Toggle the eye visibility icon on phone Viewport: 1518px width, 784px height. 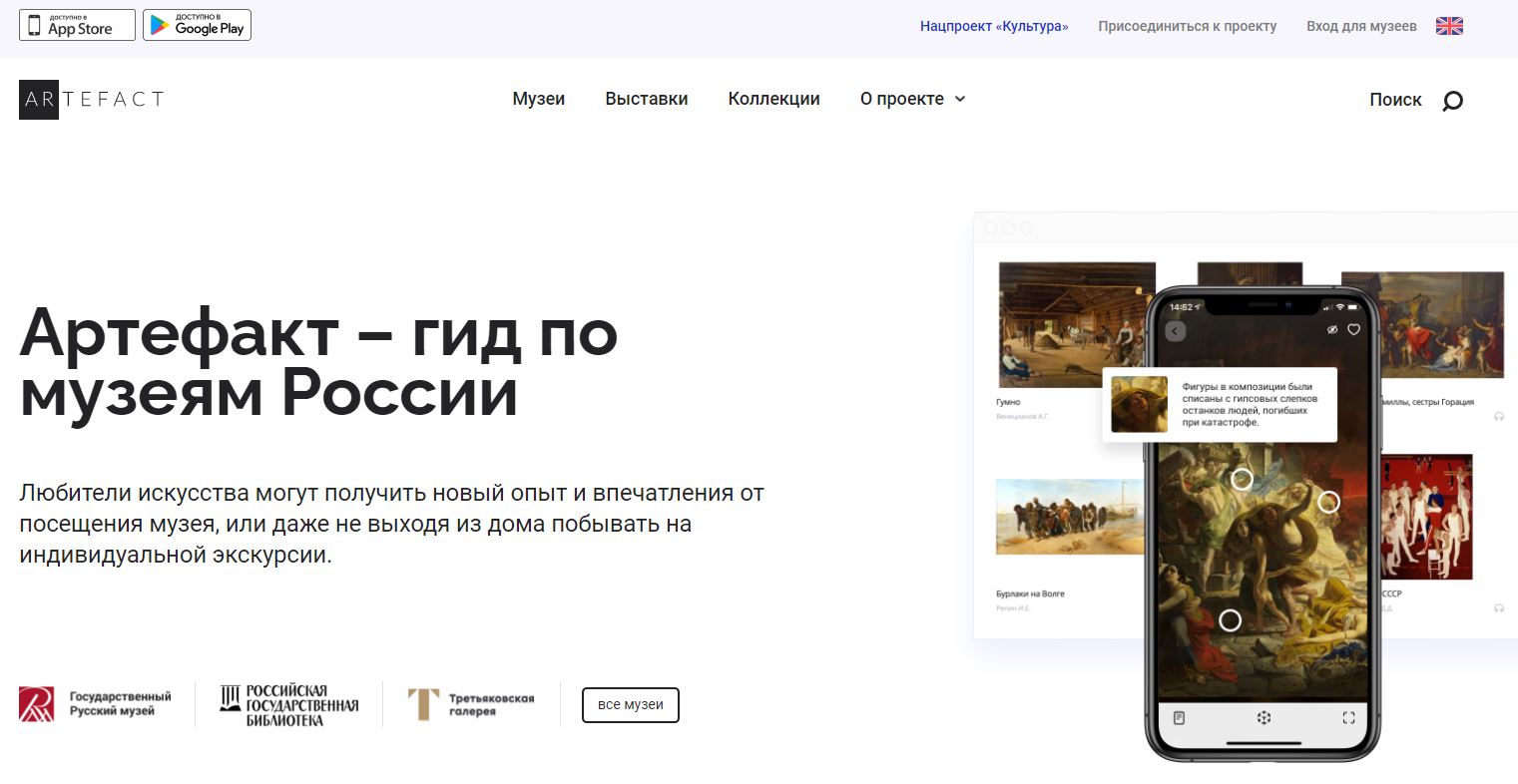click(1331, 329)
